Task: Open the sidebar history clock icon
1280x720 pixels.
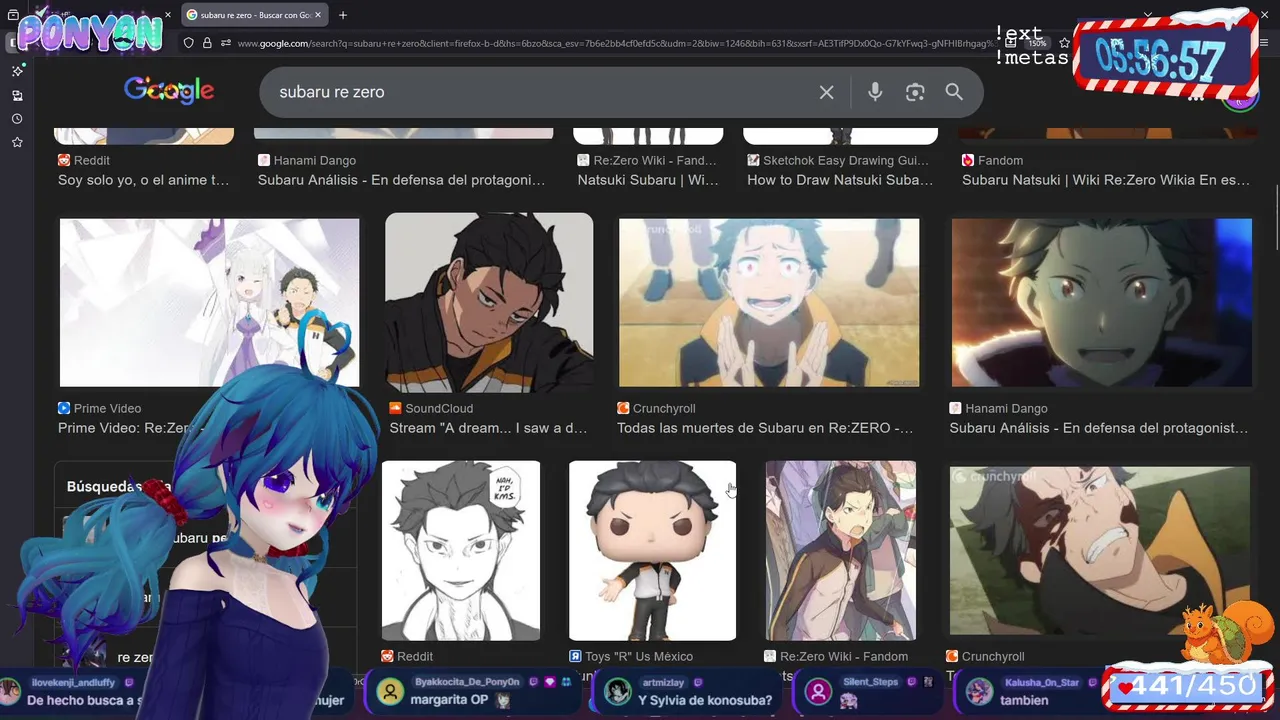Action: click(17, 119)
